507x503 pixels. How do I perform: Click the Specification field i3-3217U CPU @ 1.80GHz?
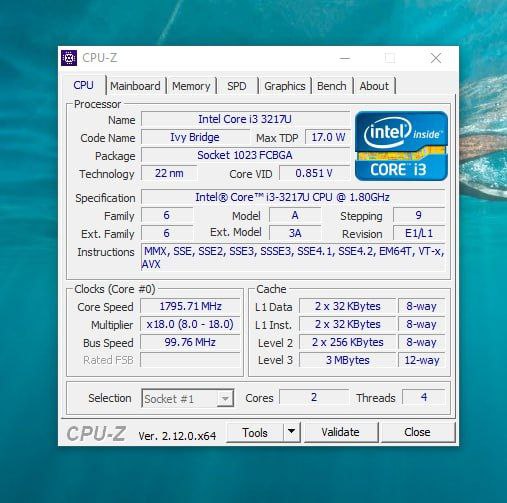[293, 197]
